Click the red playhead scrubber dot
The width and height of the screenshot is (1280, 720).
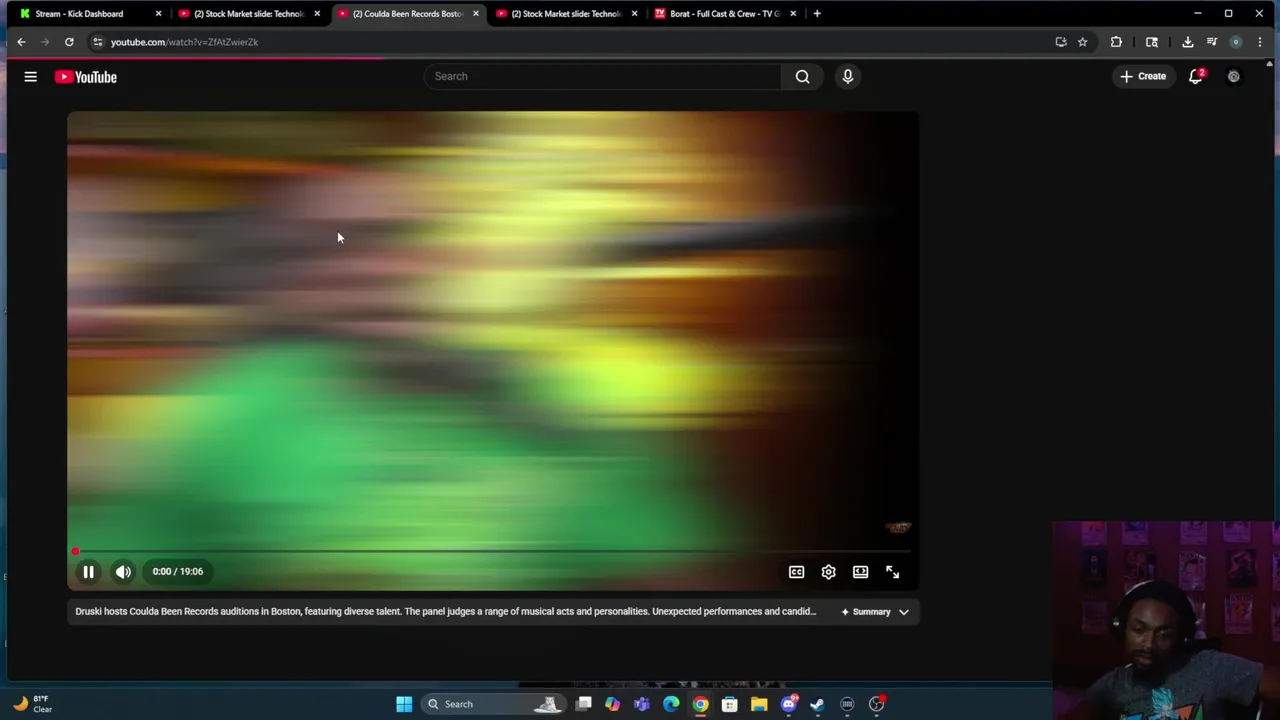pos(75,551)
